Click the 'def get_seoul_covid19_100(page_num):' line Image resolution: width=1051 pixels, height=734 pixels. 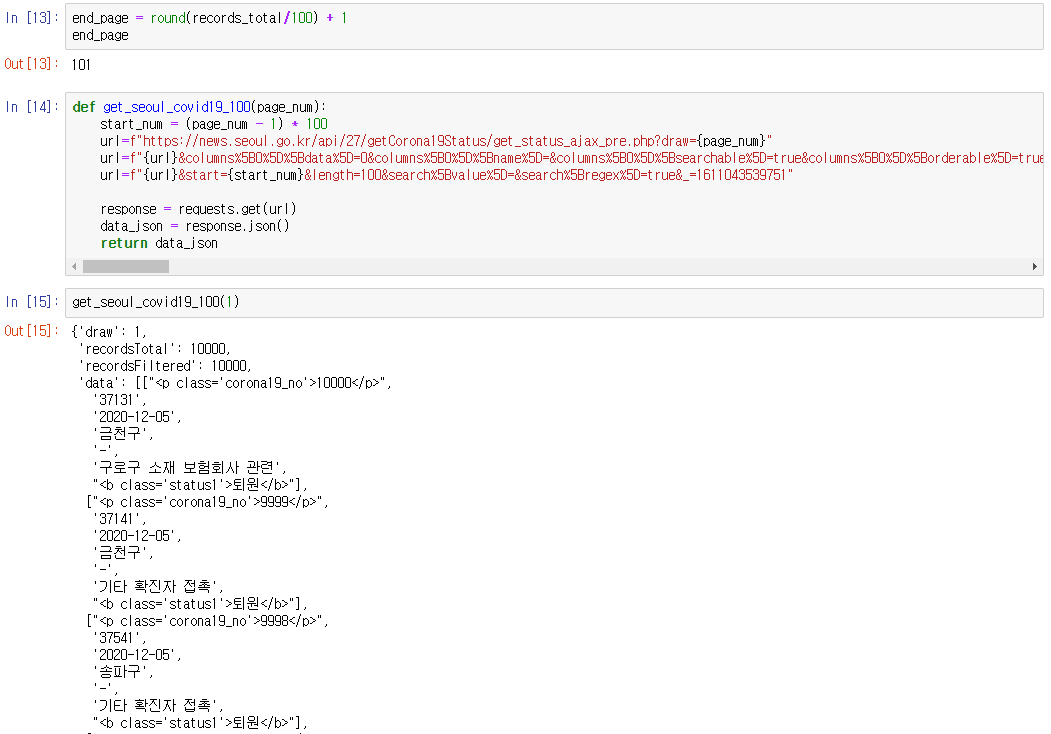[x=199, y=107]
